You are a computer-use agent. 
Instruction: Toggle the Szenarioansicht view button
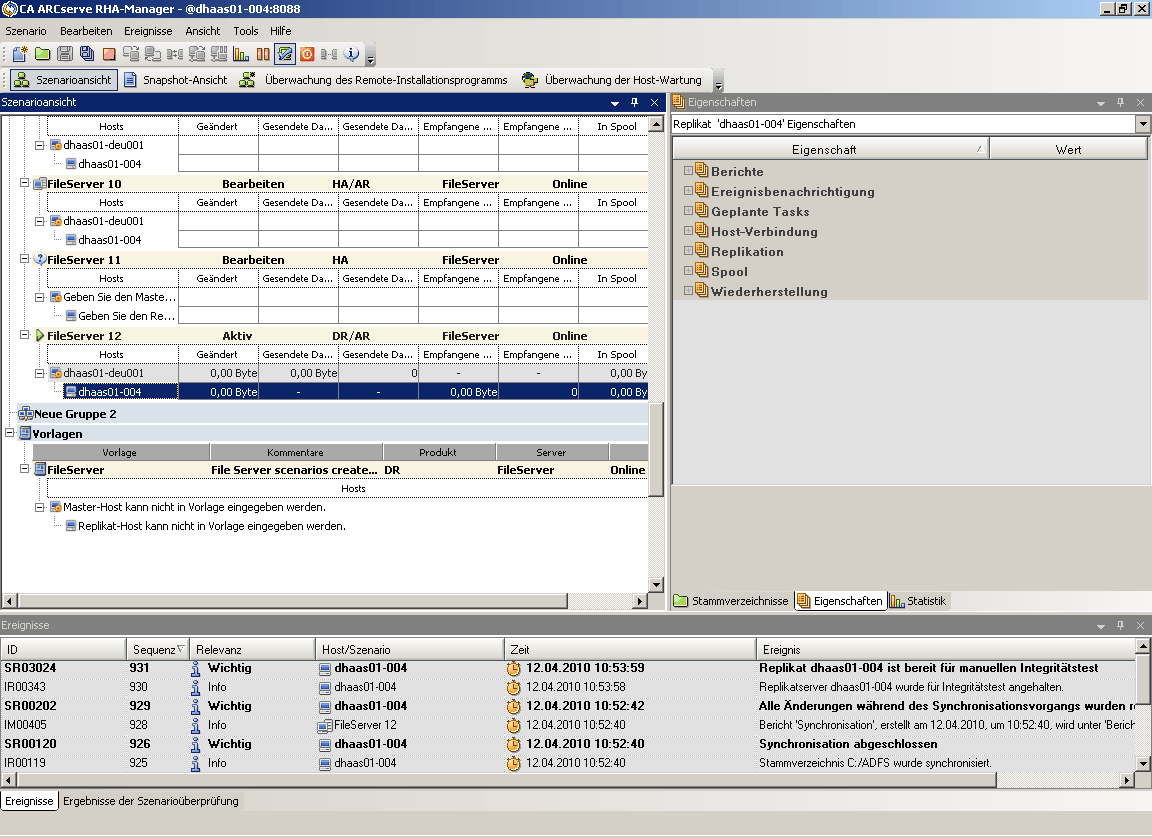tap(64, 80)
